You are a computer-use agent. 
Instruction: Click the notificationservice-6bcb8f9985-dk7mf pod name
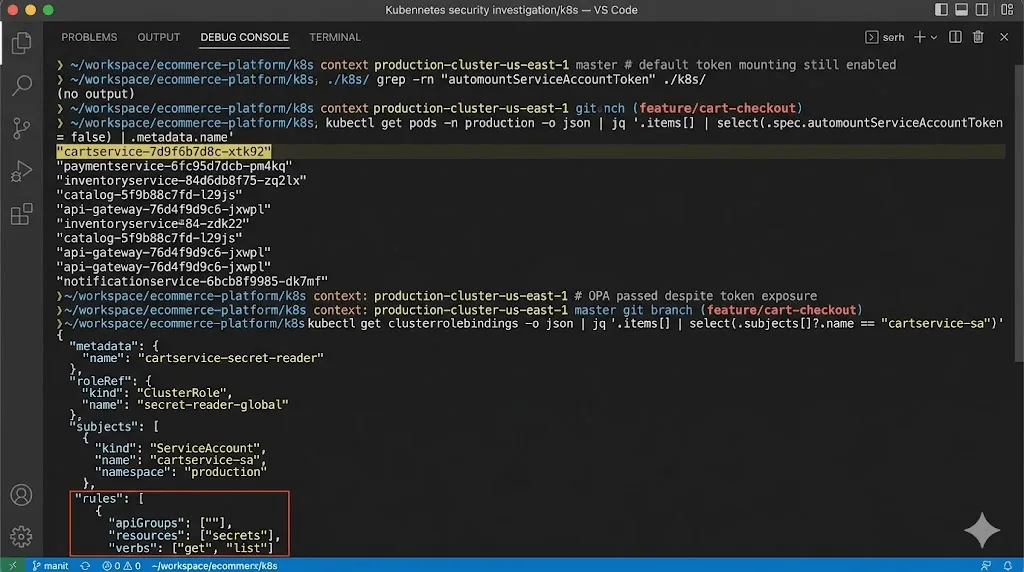(192, 281)
